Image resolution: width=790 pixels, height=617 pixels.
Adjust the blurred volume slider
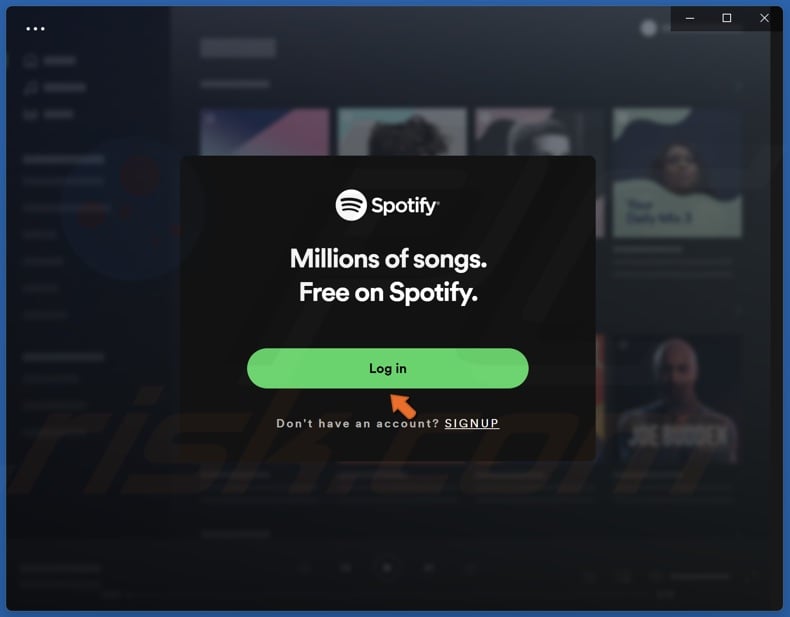click(x=699, y=576)
